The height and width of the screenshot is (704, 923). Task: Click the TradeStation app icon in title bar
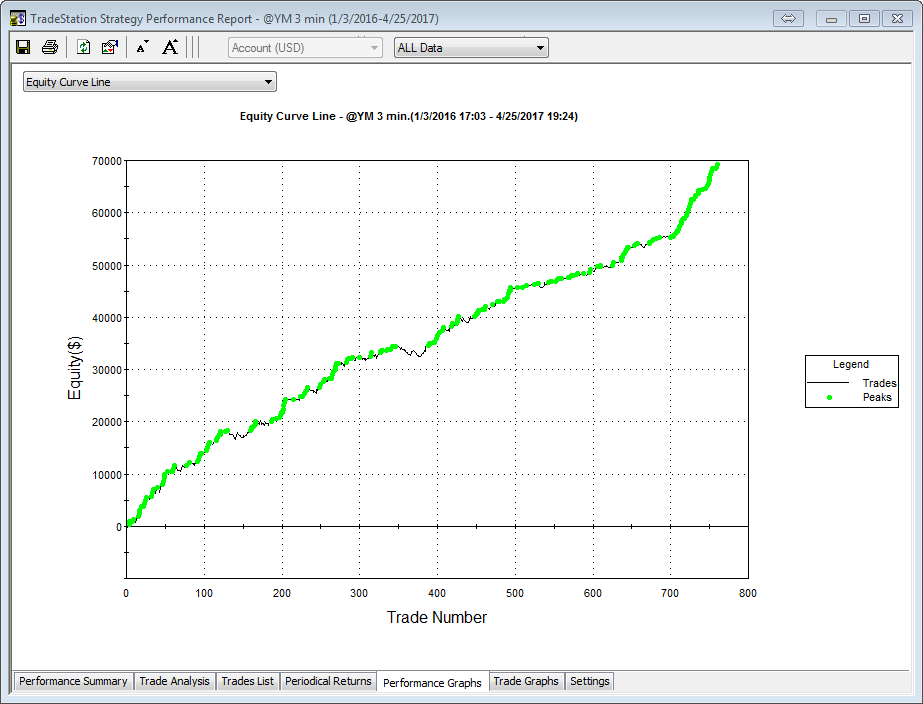(18, 19)
